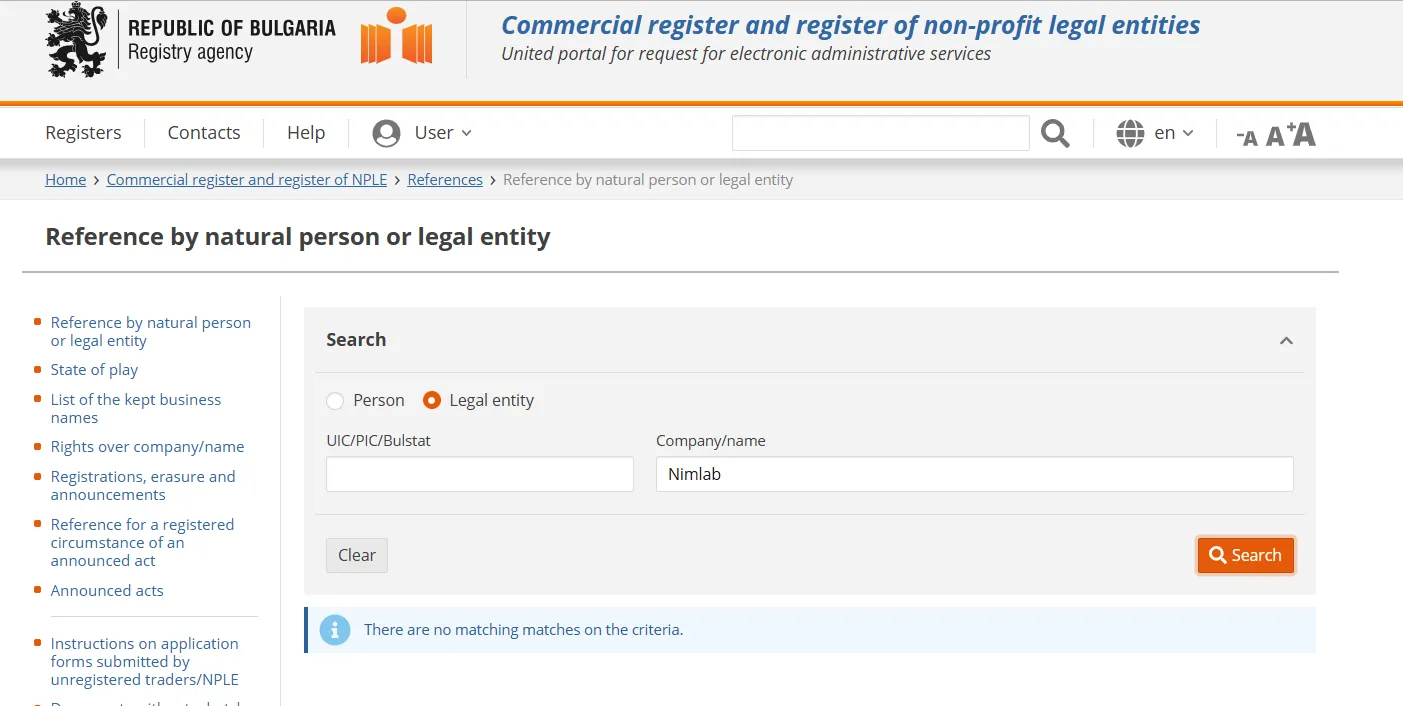
Task: Click the orange Search button
Action: point(1246,556)
